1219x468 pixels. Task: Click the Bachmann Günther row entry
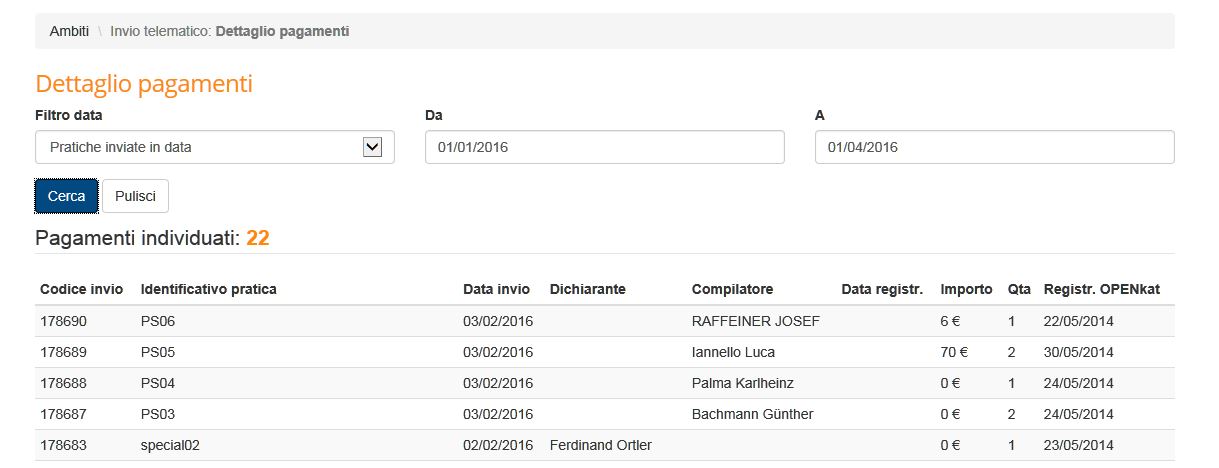click(x=752, y=414)
